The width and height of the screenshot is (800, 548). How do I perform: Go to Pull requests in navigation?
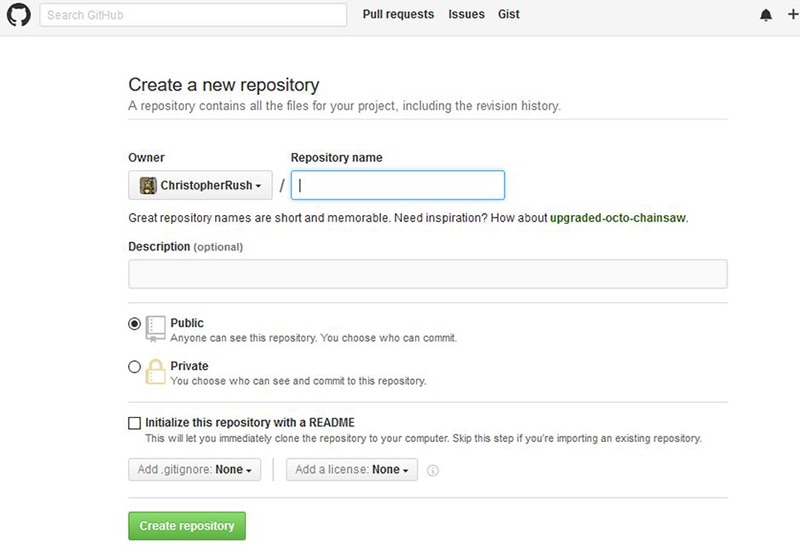[x=398, y=15]
